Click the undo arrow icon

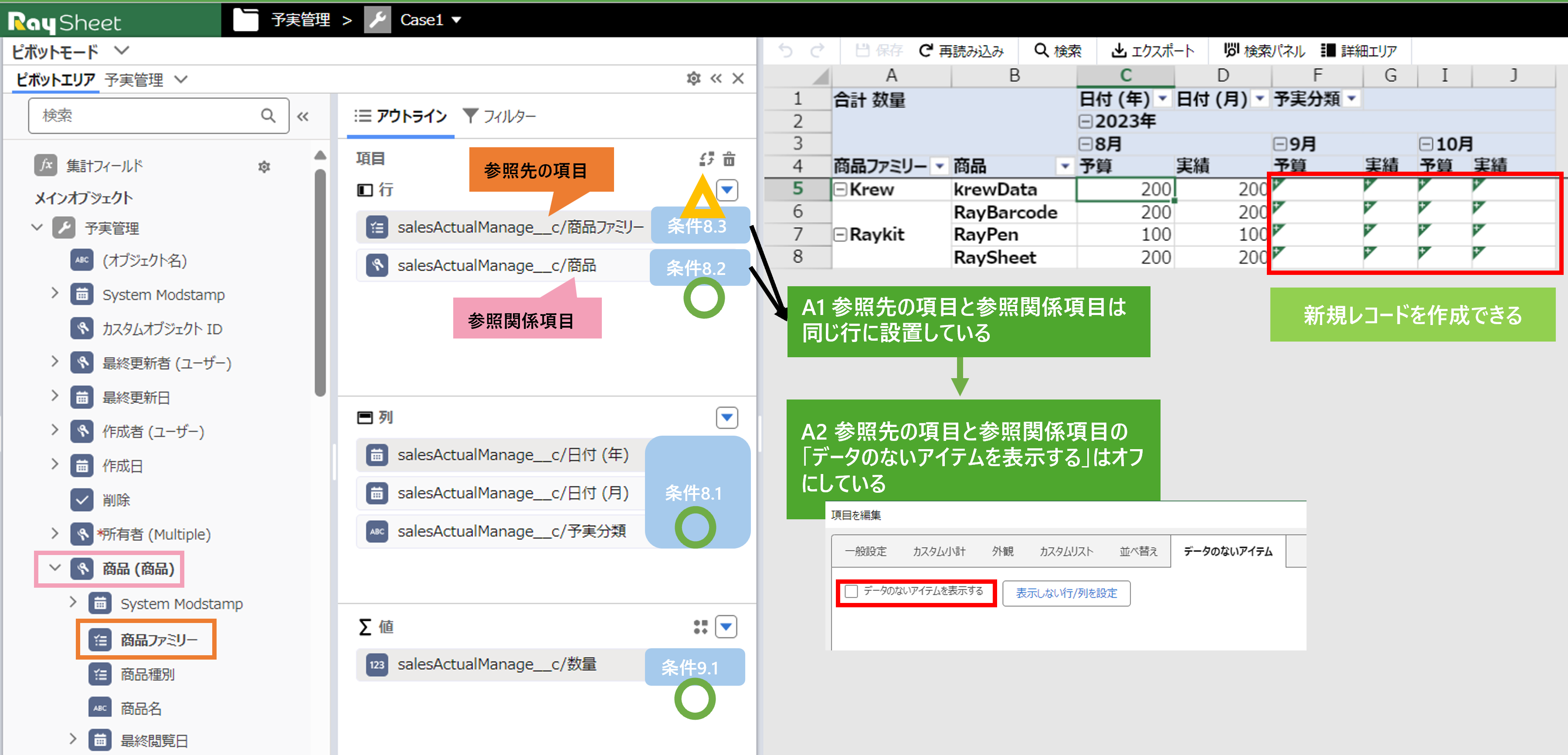click(x=785, y=51)
